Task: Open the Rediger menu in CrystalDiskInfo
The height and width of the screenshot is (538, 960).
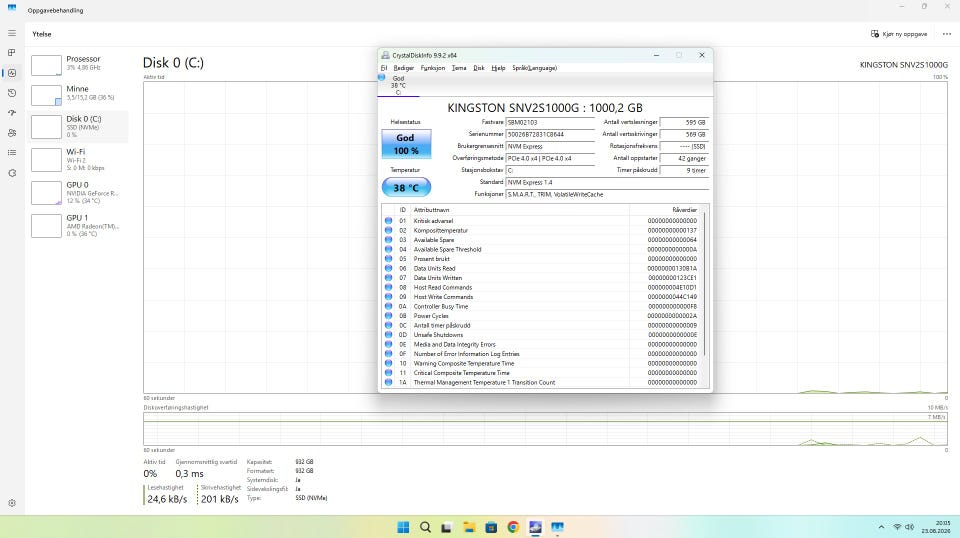Action: pyautogui.click(x=403, y=68)
